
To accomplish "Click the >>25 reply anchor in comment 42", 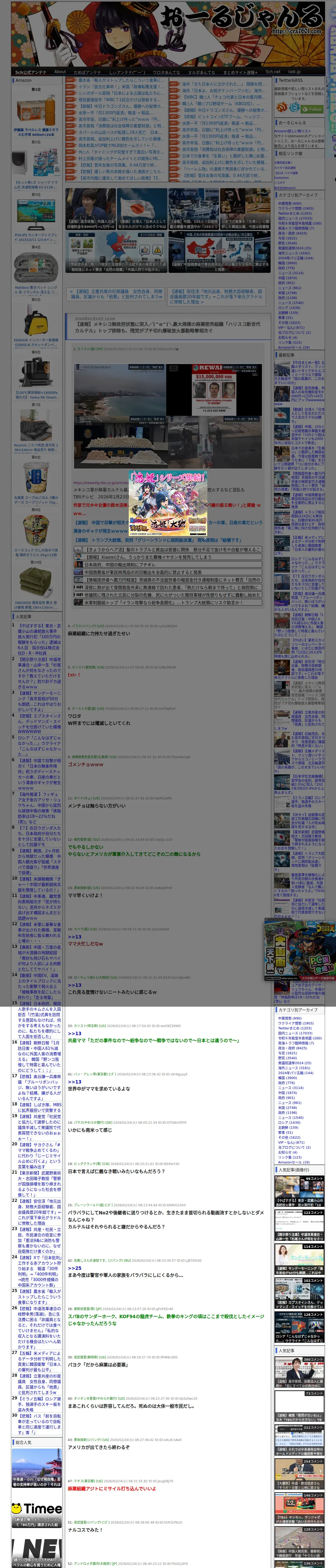I will [74, 1268].
